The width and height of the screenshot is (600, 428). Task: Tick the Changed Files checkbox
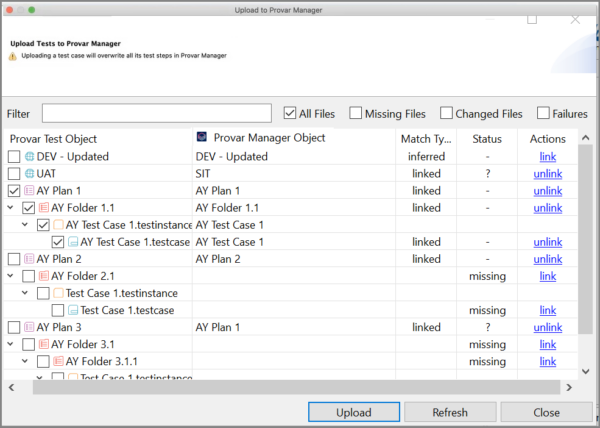tap(447, 113)
